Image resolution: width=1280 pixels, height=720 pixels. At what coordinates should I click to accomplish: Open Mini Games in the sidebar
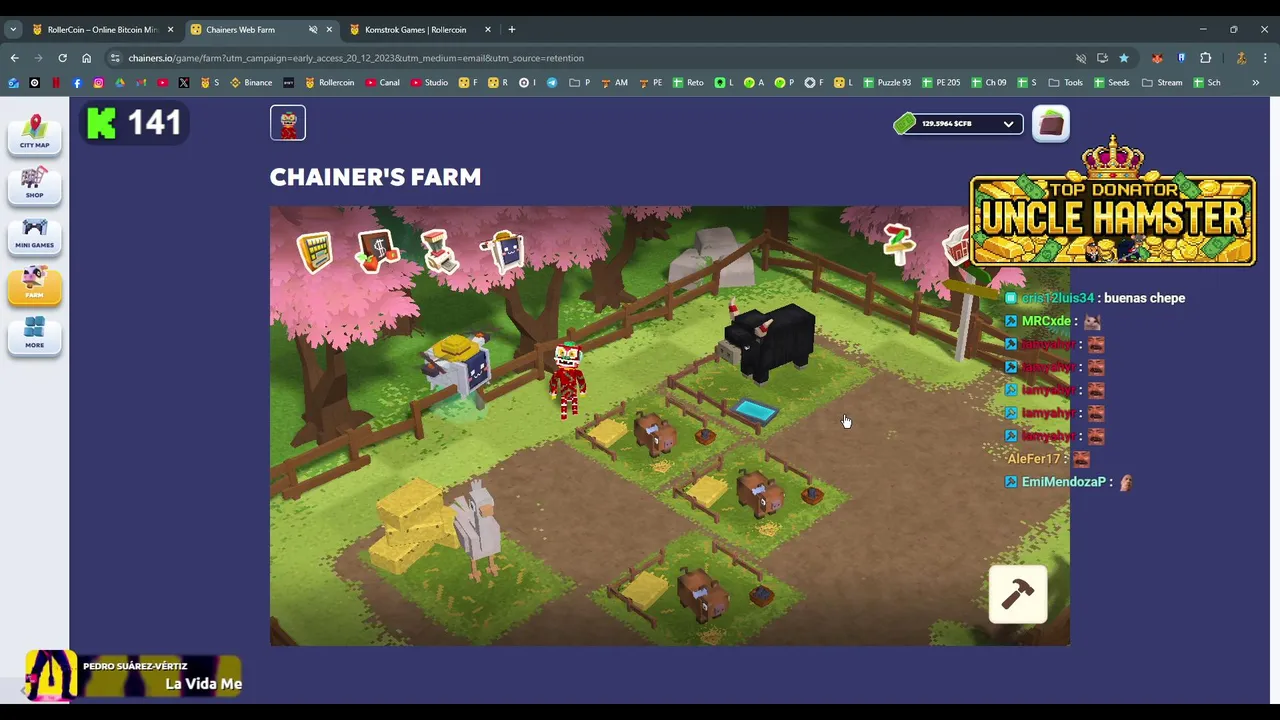34,235
